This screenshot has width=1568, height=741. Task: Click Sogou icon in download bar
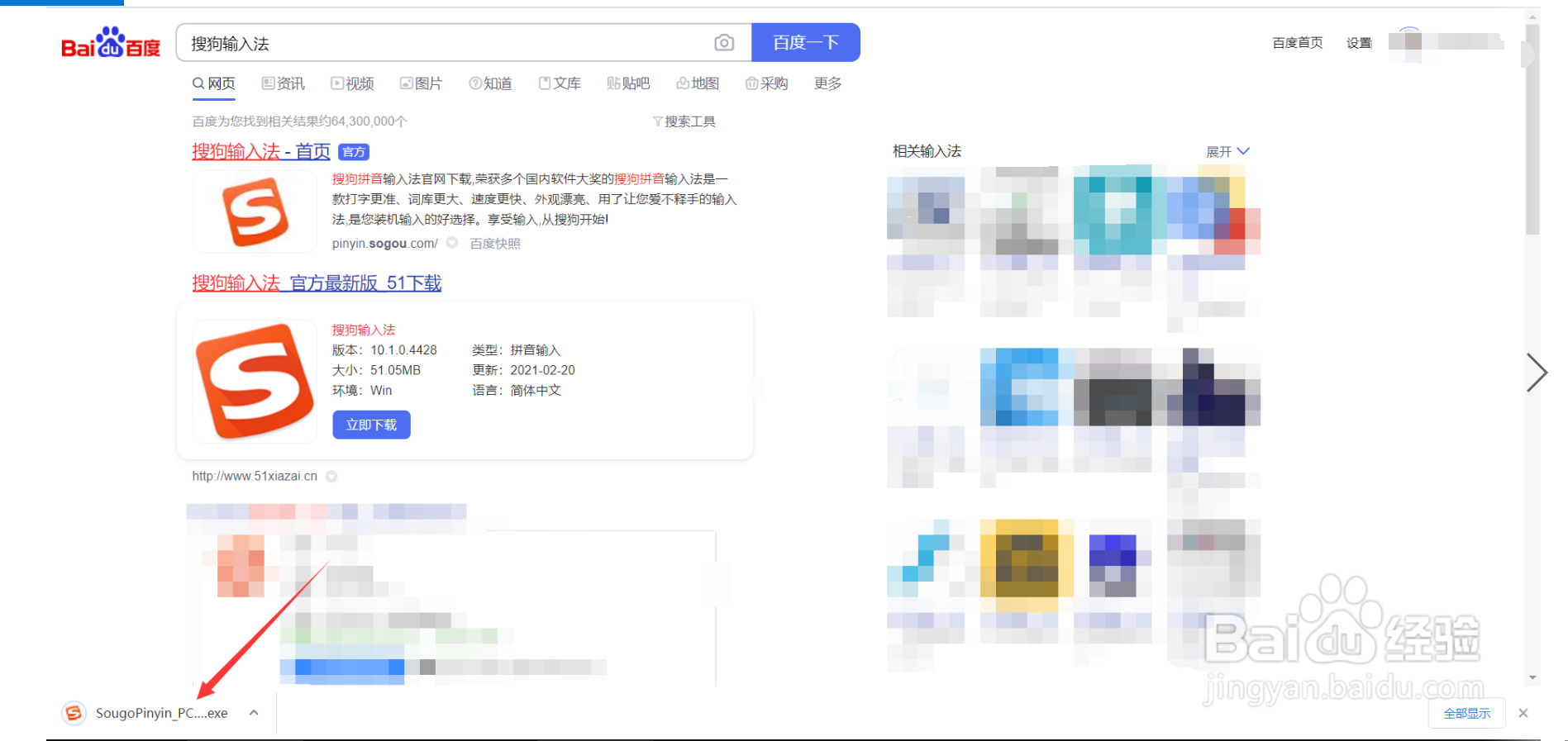coord(74,713)
